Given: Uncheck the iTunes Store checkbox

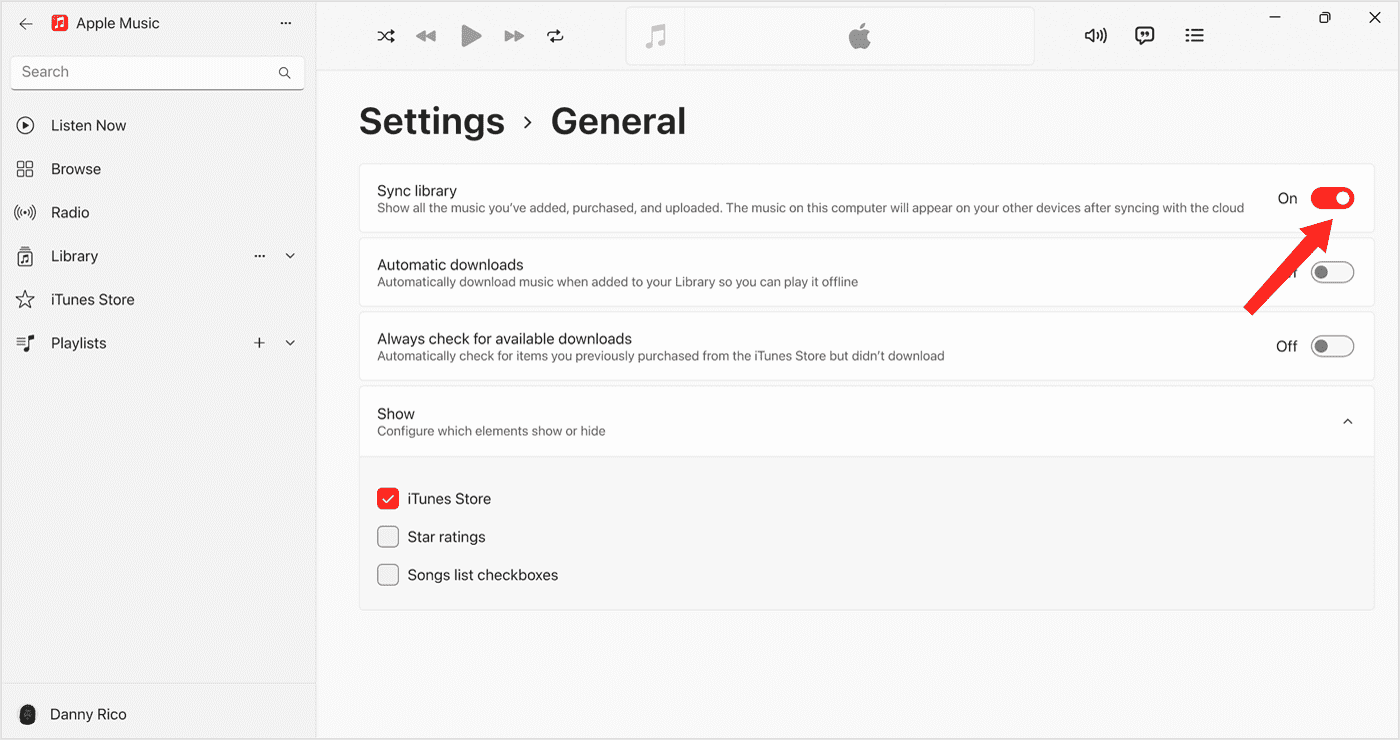Looking at the screenshot, I should tap(388, 499).
